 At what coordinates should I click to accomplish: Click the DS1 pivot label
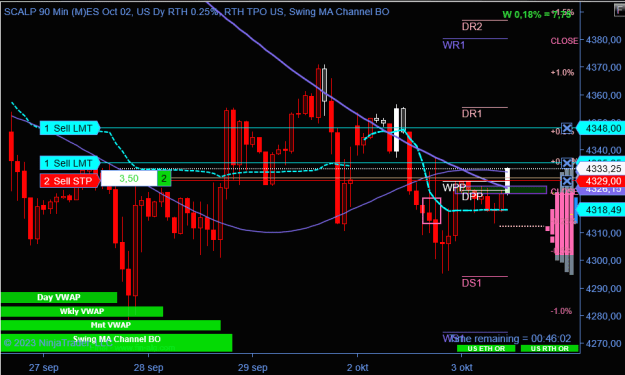pyautogui.click(x=472, y=283)
